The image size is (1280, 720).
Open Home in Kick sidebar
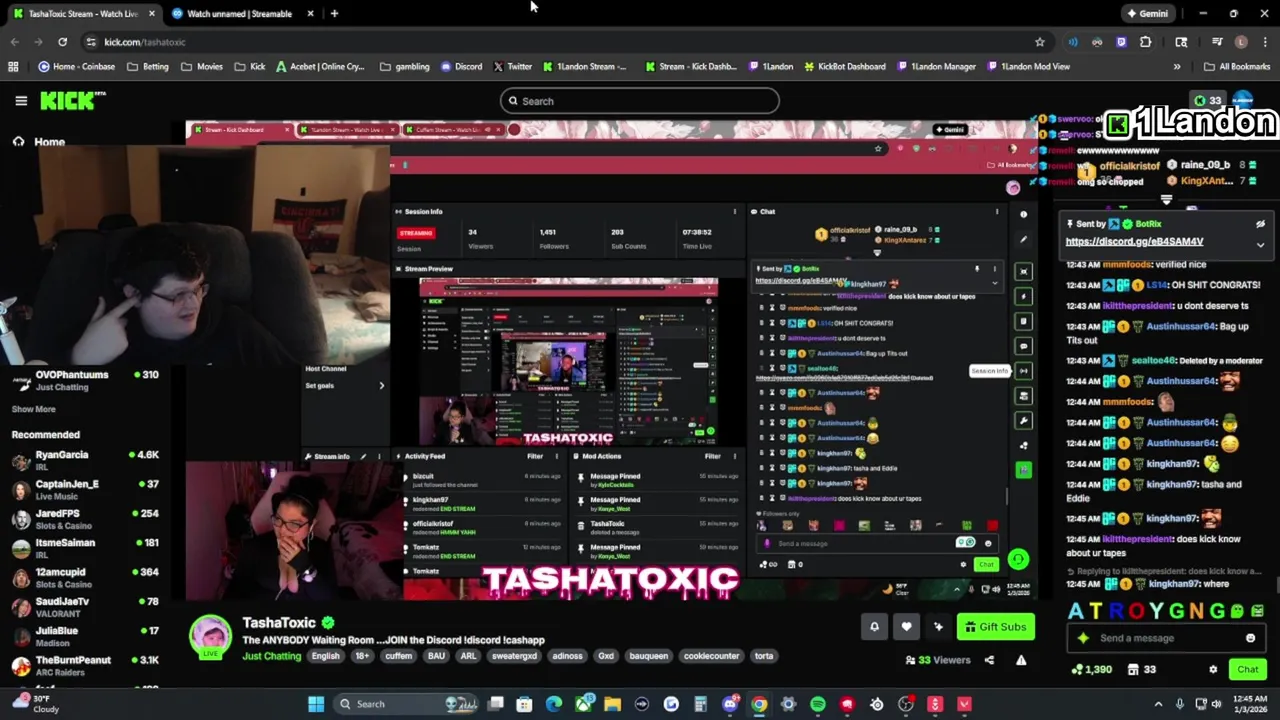pos(49,142)
